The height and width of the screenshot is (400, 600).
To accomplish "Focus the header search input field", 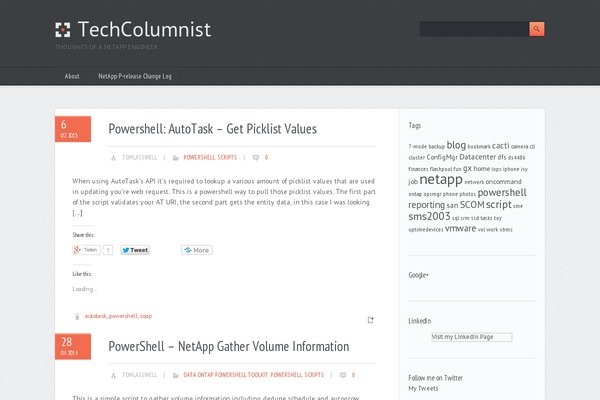I will [474, 29].
